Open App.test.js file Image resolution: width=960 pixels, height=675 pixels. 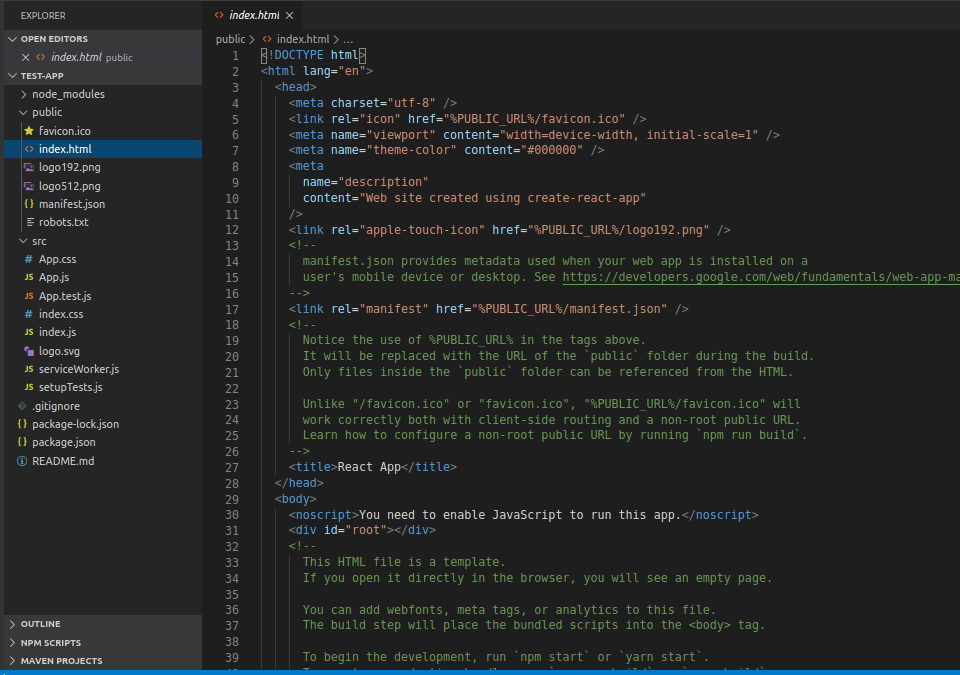coord(65,296)
